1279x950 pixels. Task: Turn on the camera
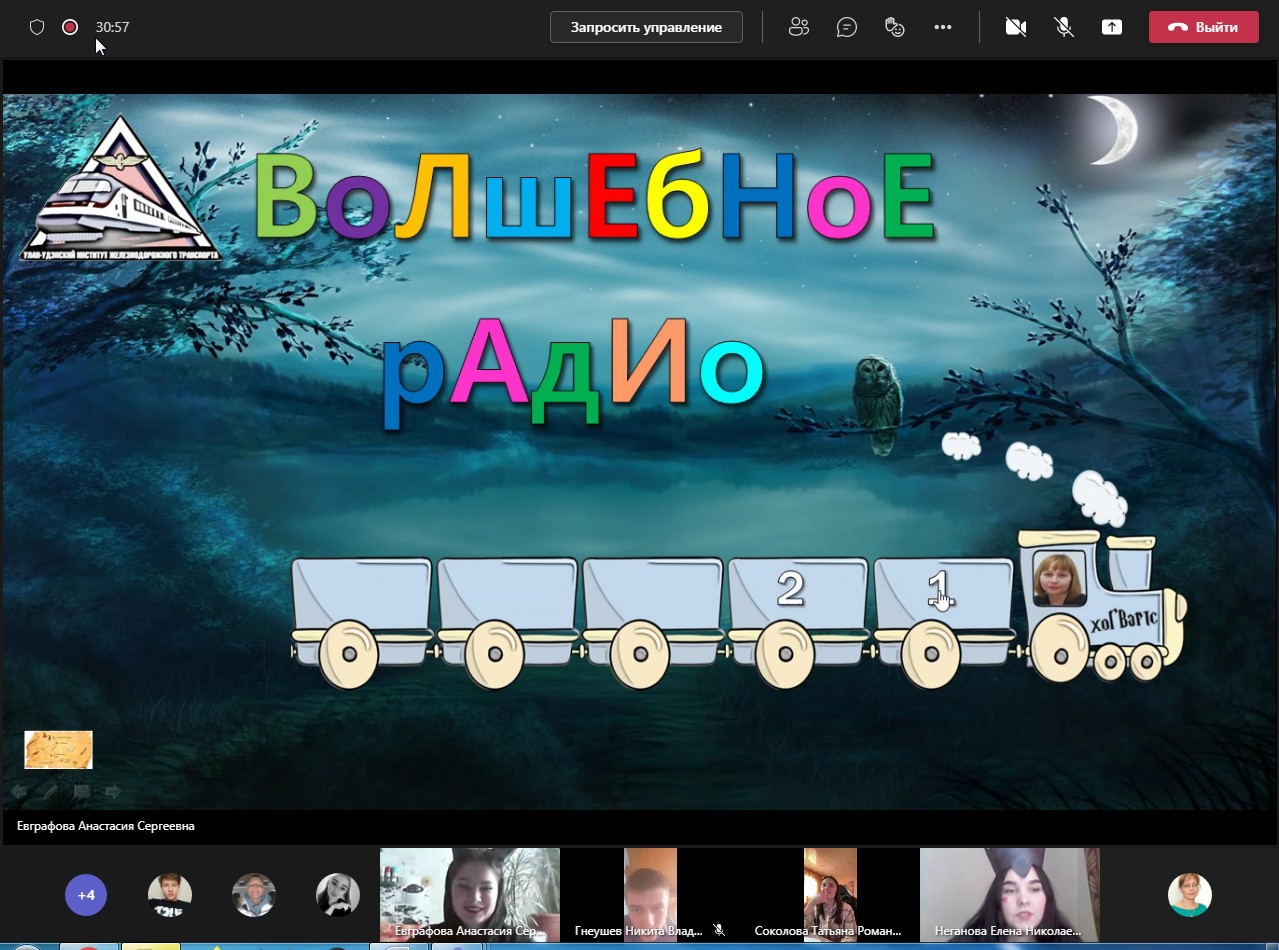click(x=1016, y=27)
